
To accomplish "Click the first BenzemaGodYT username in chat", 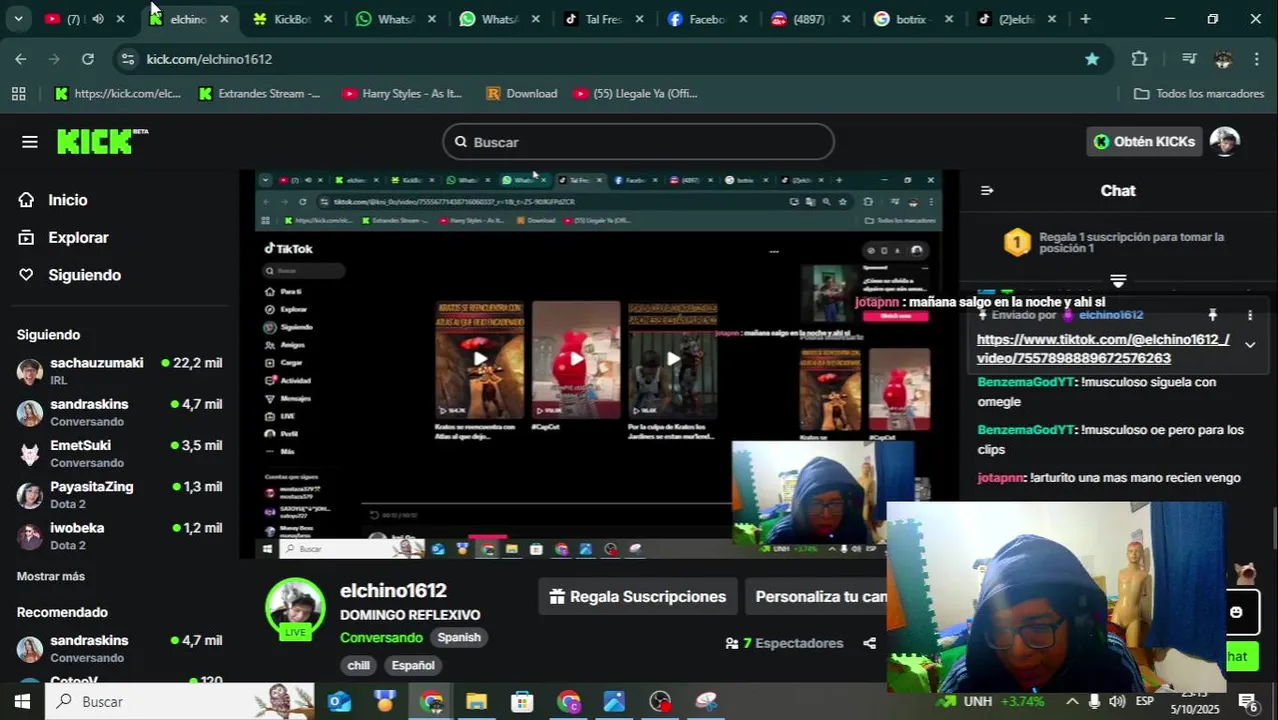I will (x=1026, y=382).
